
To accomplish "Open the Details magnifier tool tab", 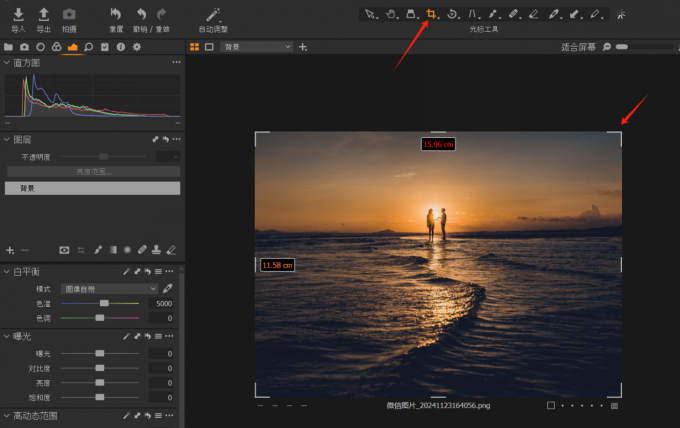I will (88, 47).
